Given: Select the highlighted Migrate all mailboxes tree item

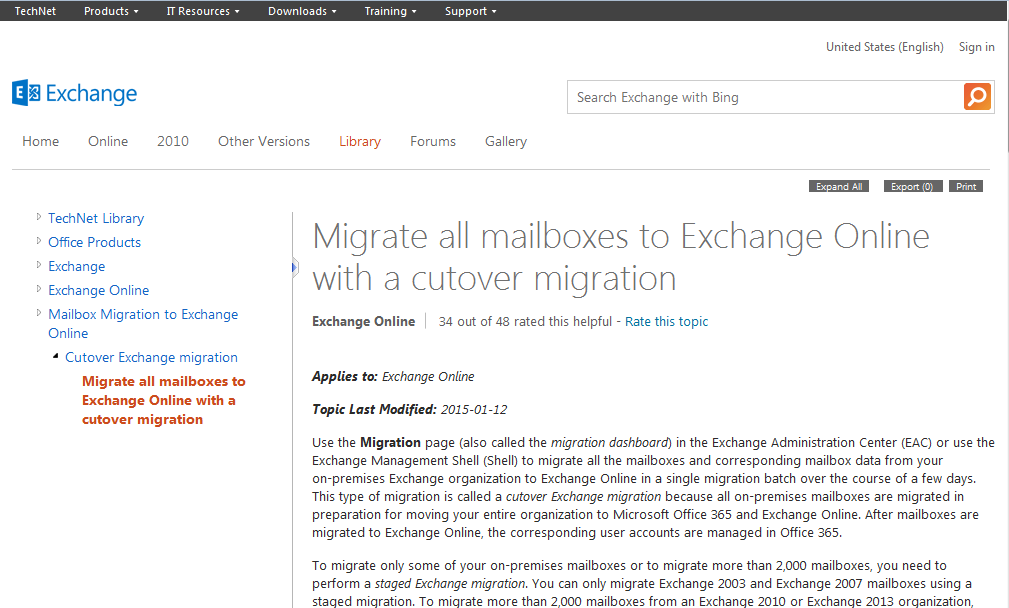Looking at the screenshot, I should (163, 400).
